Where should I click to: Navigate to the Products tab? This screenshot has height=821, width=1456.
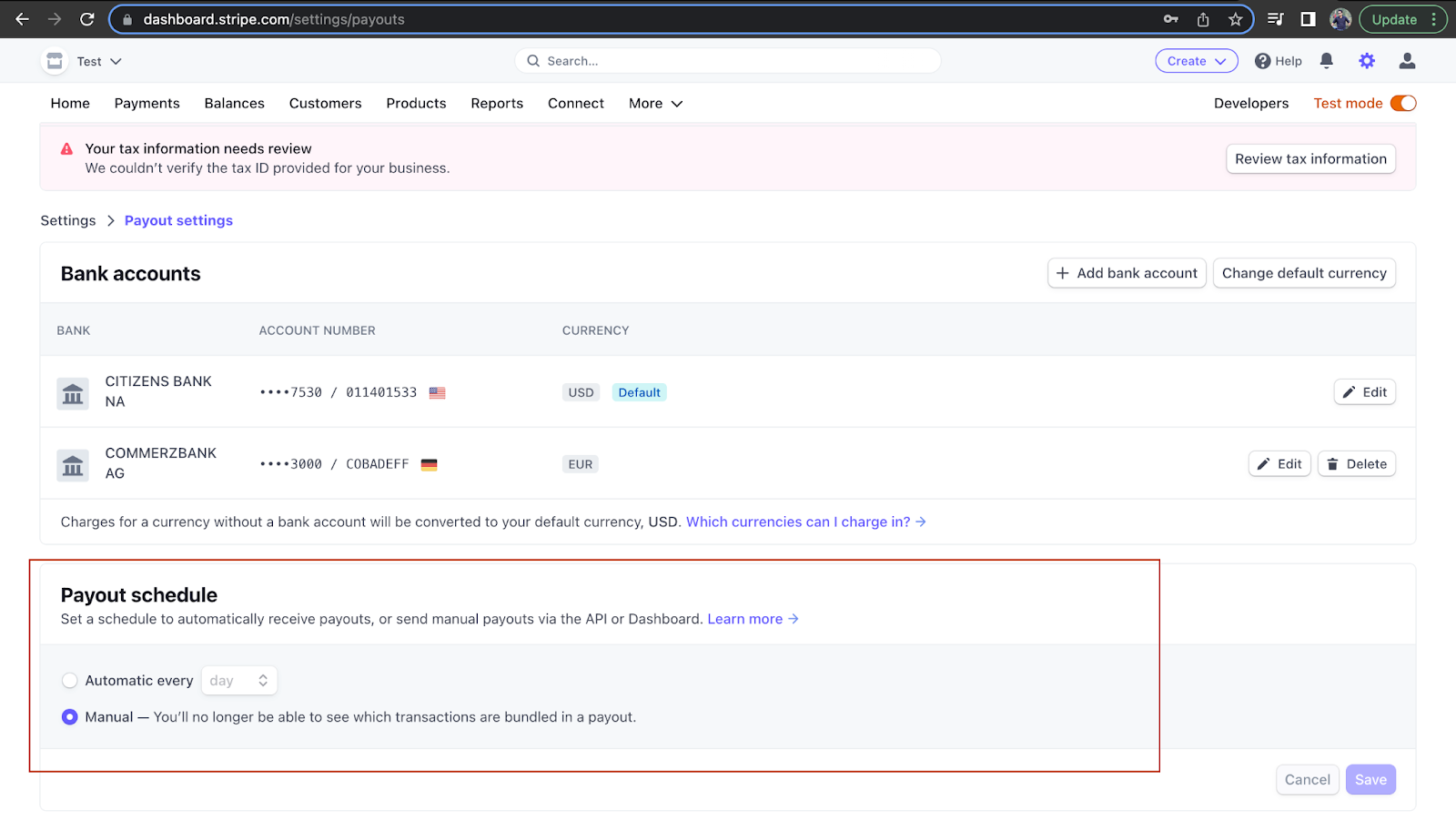point(416,104)
